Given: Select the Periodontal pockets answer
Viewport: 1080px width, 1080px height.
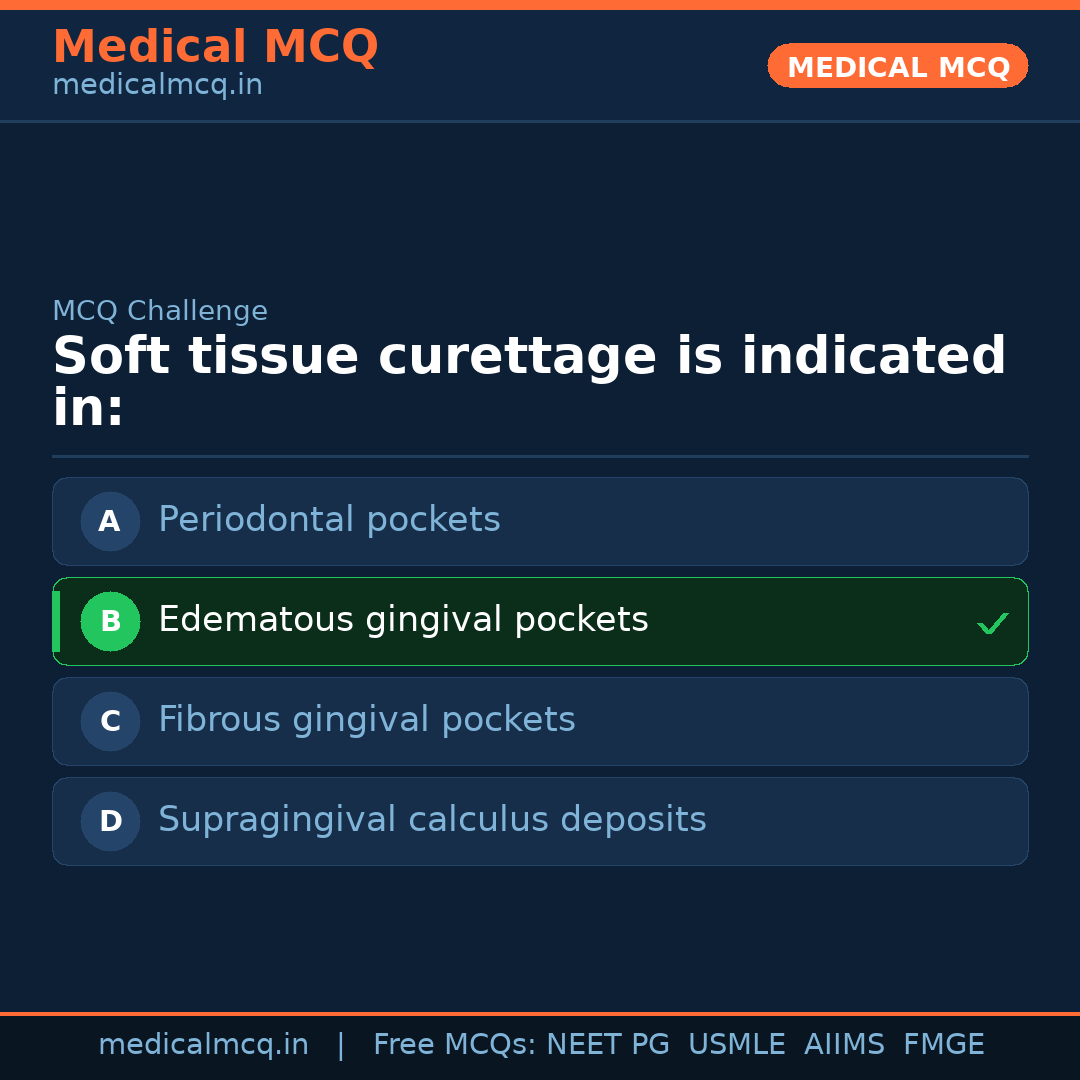Looking at the screenshot, I should 329,520.
